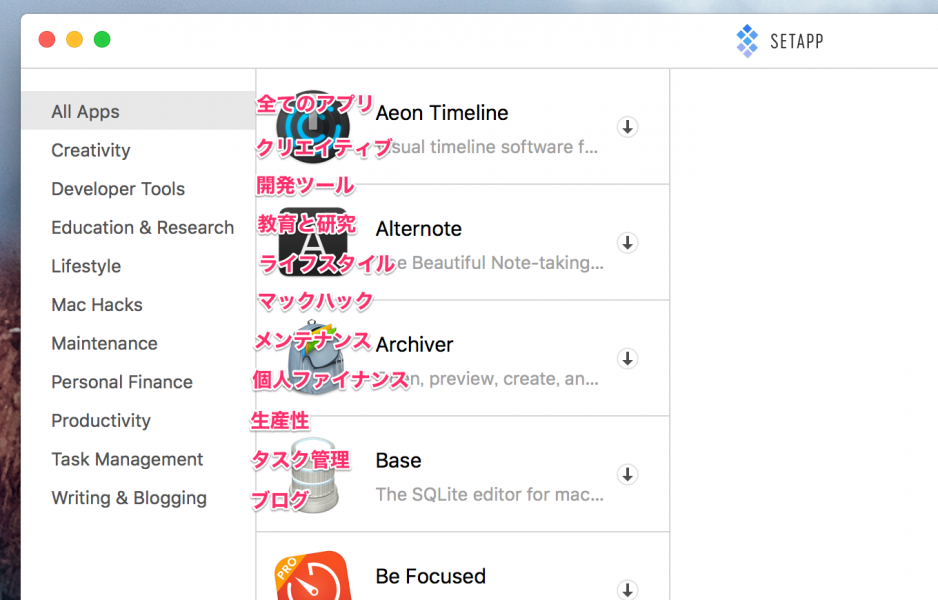
Task: Click the Aeon Timeline app icon
Action: (x=312, y=127)
